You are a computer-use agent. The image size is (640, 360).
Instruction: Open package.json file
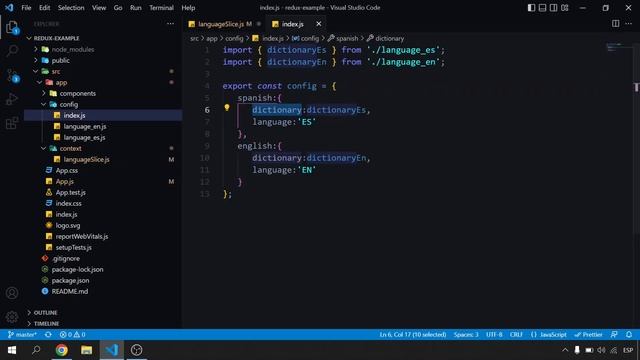pyautogui.click(x=103, y=280)
